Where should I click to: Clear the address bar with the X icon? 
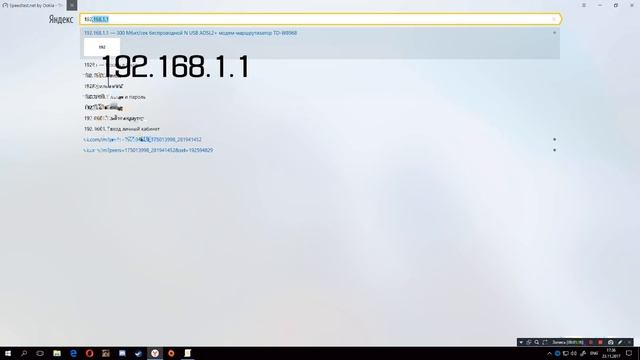click(x=554, y=19)
